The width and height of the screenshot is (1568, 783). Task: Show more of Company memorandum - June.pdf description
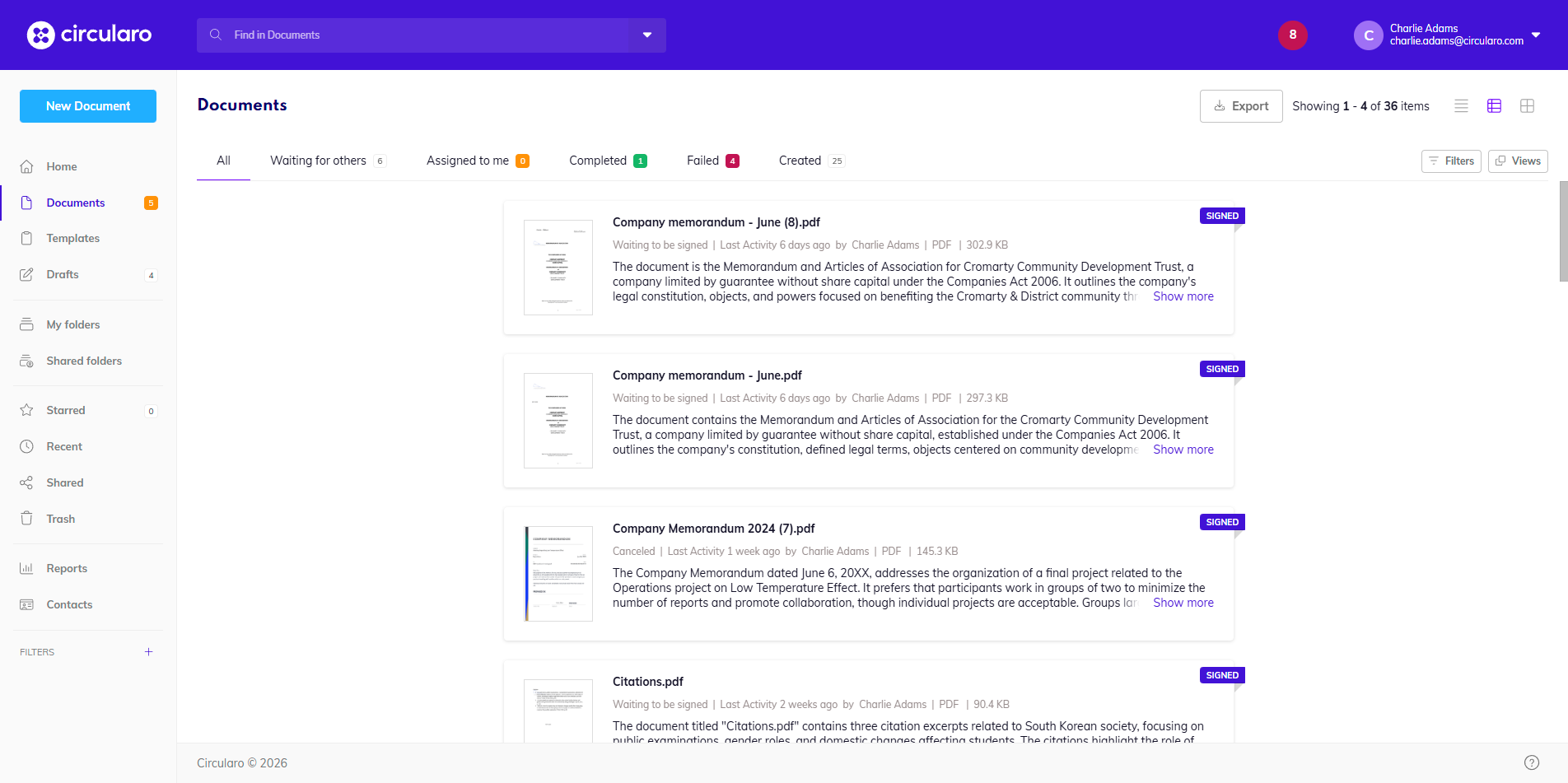click(x=1183, y=450)
